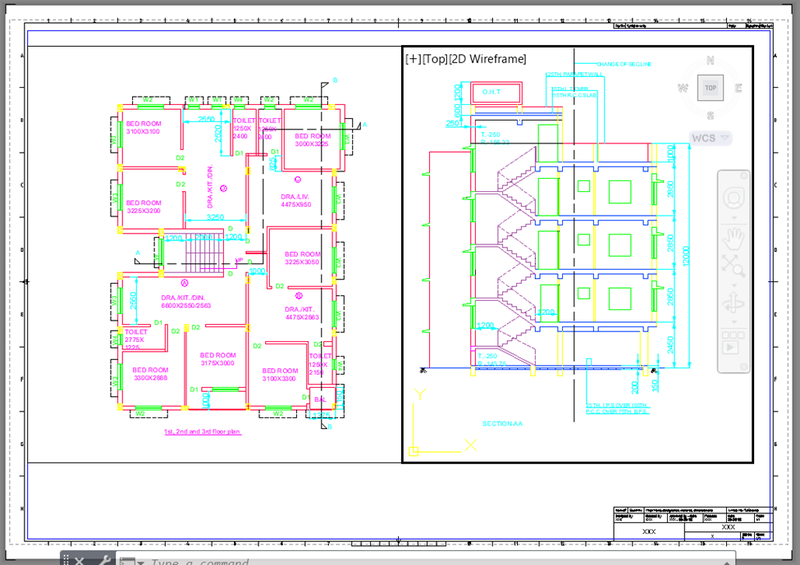
Task: Click the command line grip handle
Action: [x=66, y=560]
